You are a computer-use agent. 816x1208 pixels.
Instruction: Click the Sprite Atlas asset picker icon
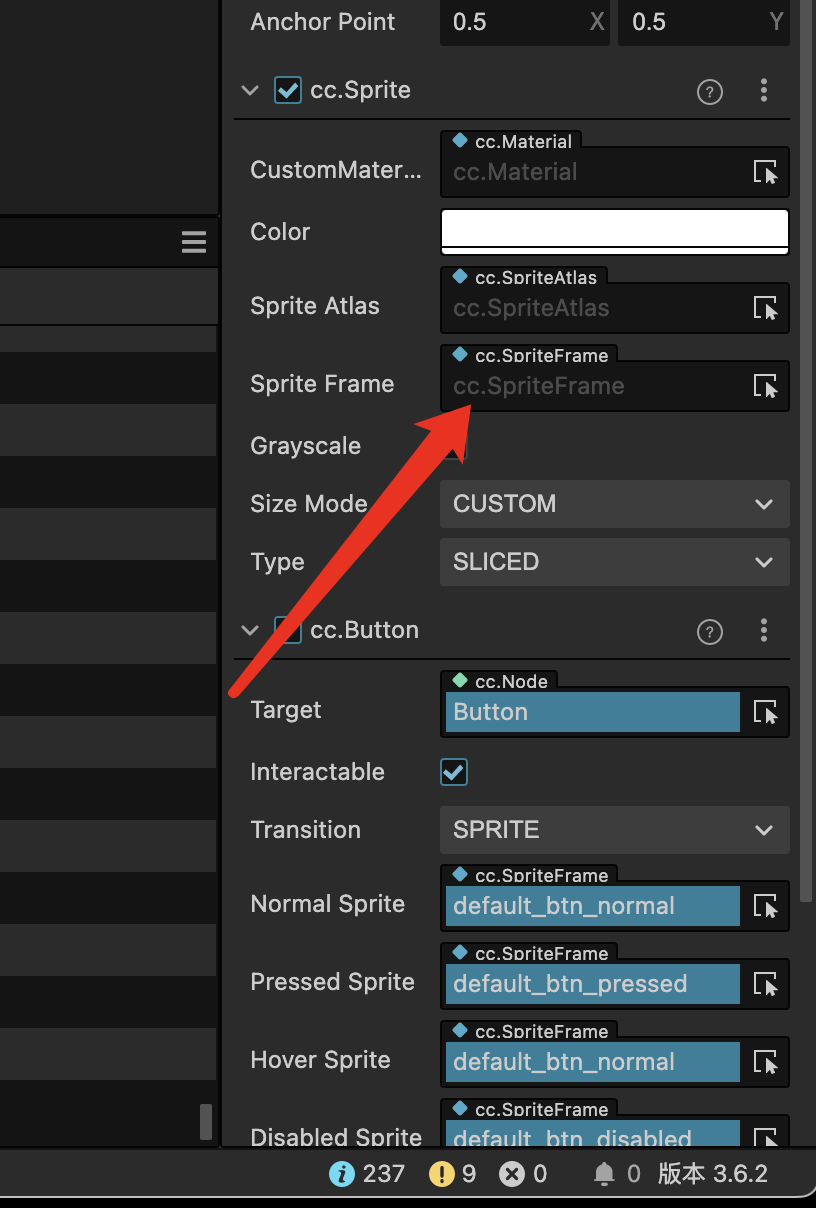(x=765, y=309)
